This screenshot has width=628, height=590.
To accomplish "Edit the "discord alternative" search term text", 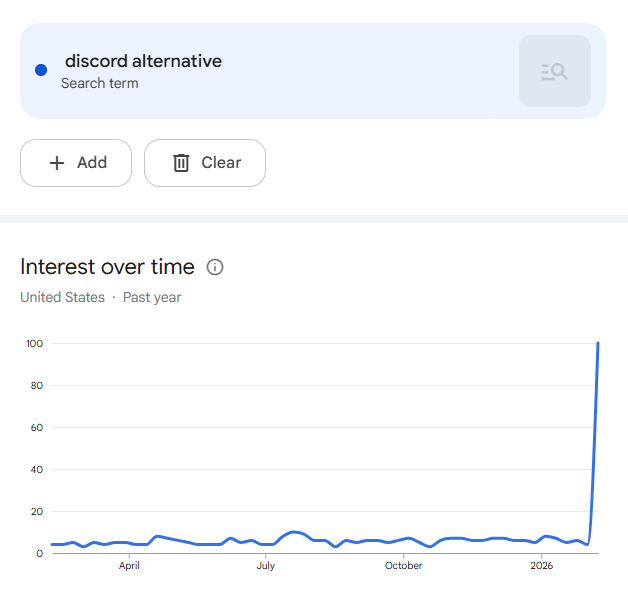I will pyautogui.click(x=143, y=61).
